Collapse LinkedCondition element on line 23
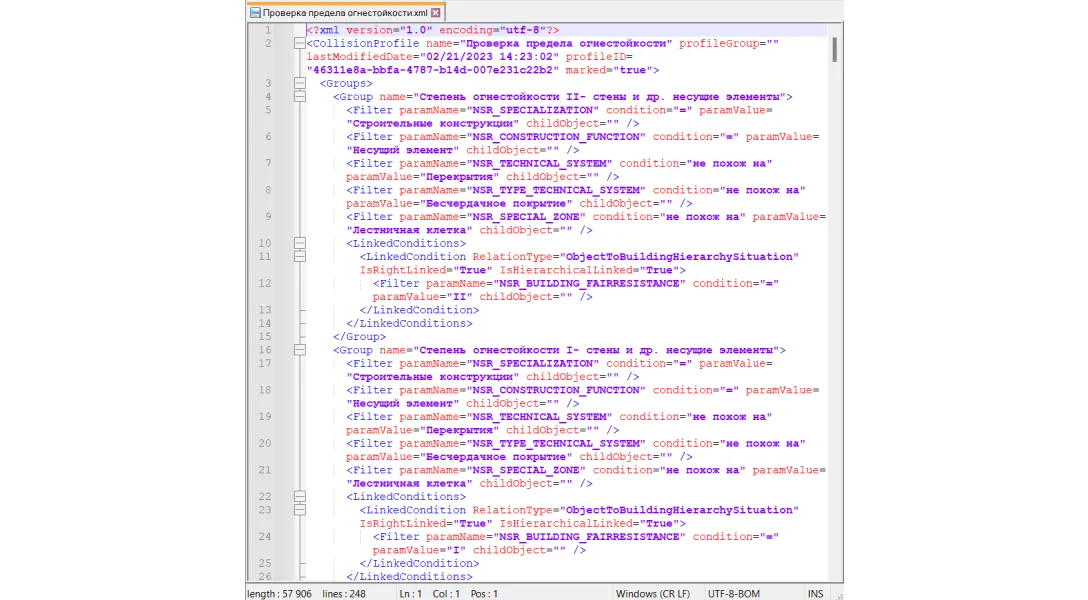1088x600 pixels. pos(299,510)
